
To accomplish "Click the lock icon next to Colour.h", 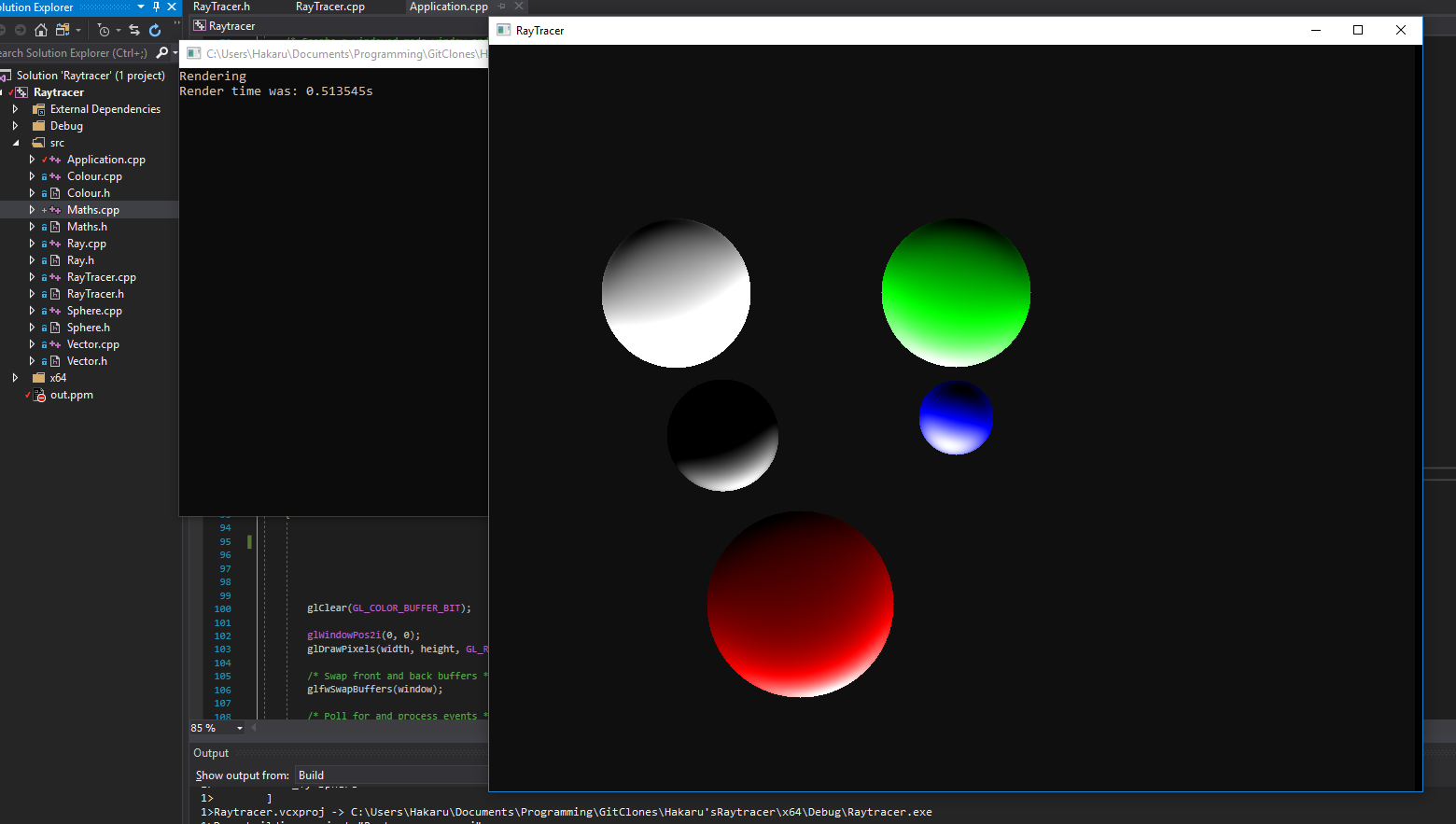I will tap(45, 193).
